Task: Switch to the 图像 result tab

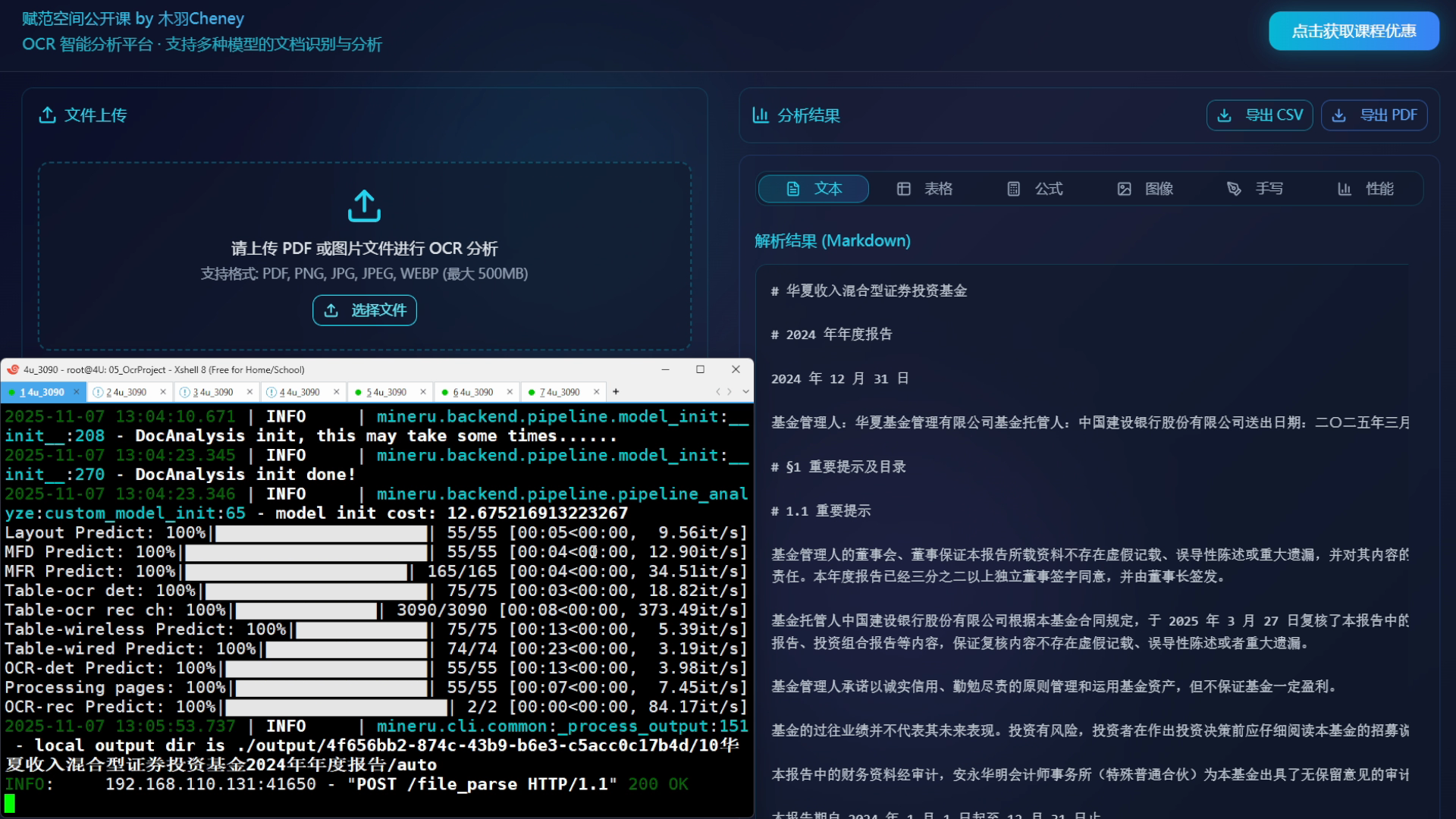Action: click(x=1145, y=189)
